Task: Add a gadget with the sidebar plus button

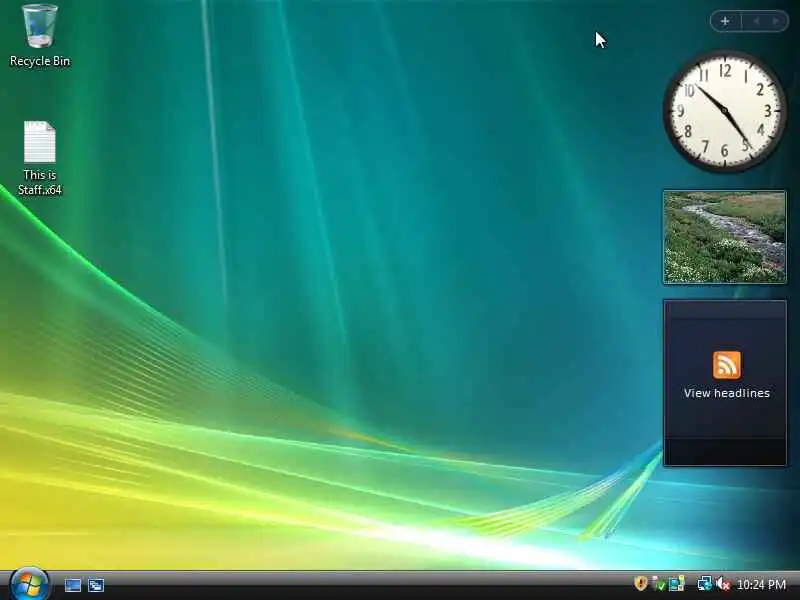Action: (x=725, y=21)
